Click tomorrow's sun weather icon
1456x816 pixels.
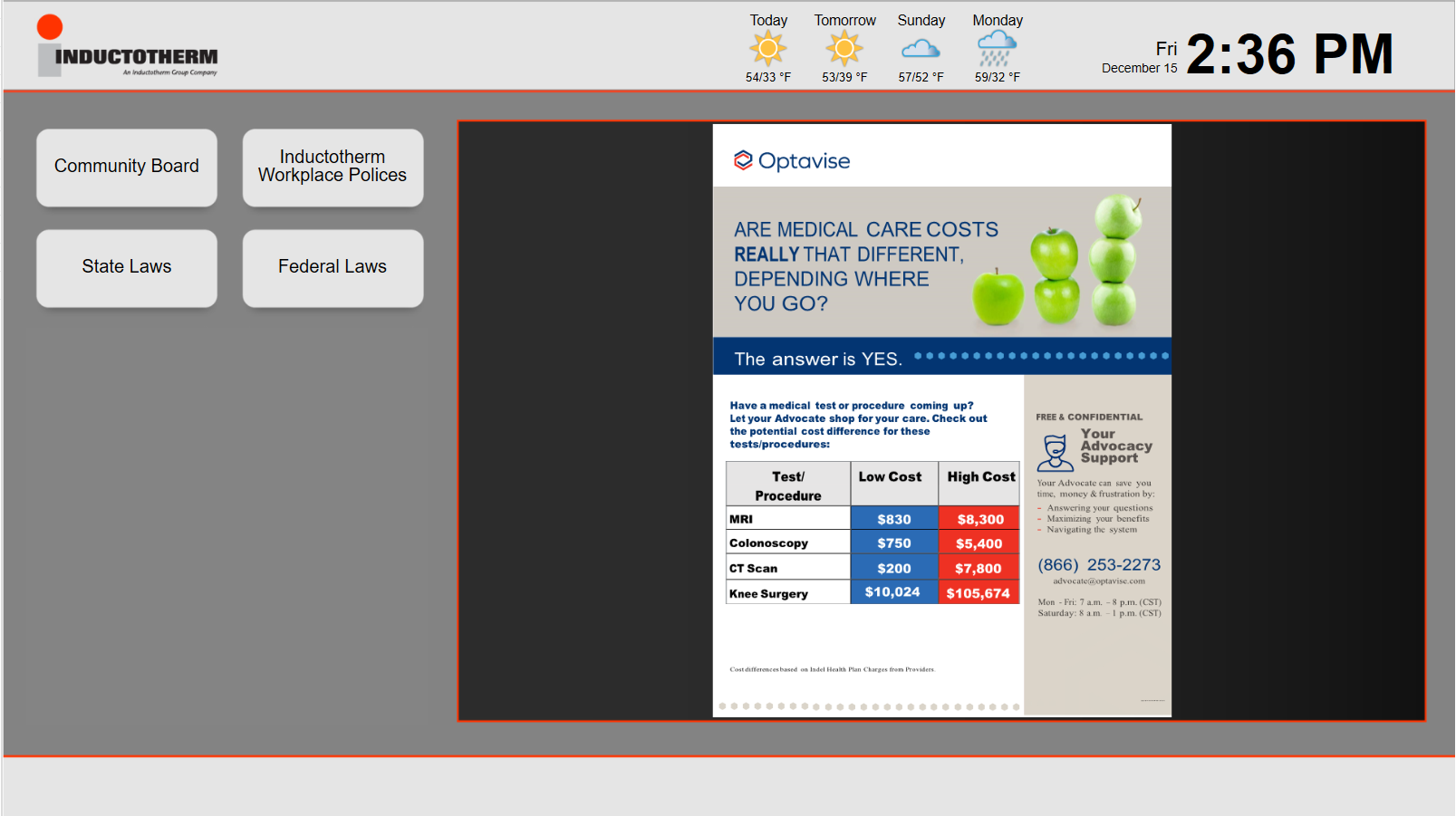[844, 49]
